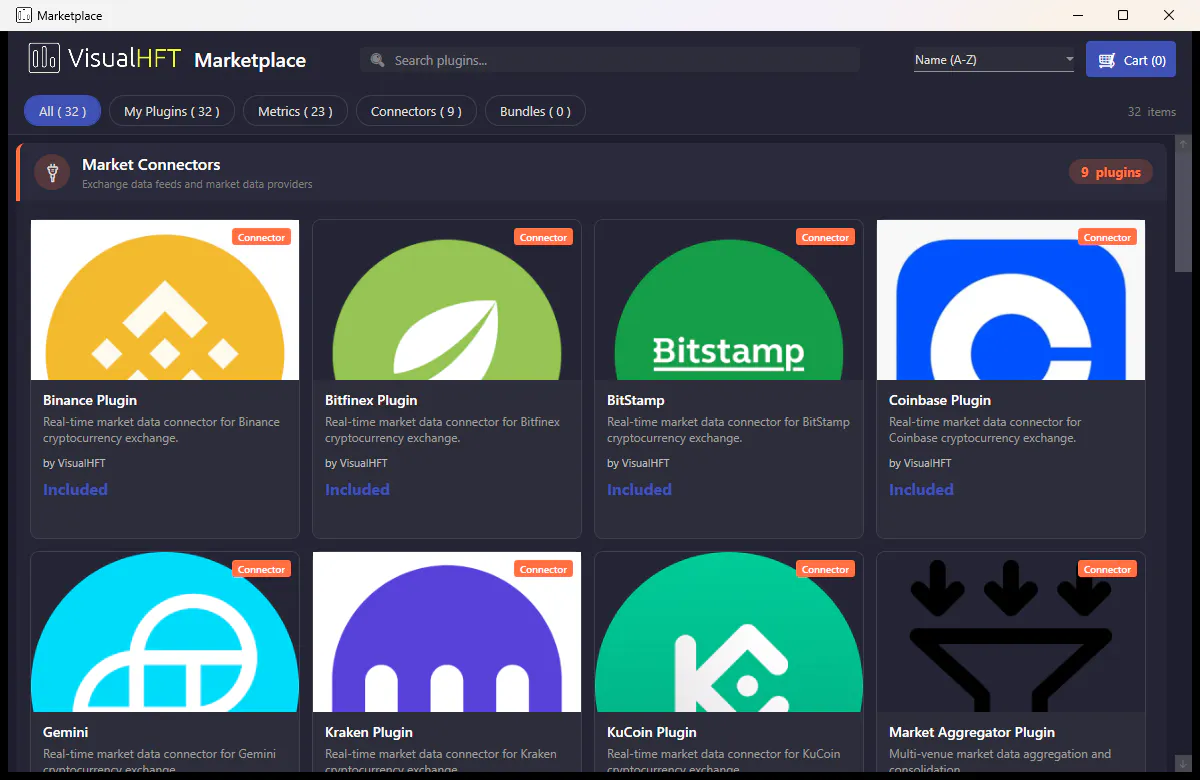Open the Coinbase logo thumbnail
This screenshot has width=1200, height=780.
(x=1011, y=300)
